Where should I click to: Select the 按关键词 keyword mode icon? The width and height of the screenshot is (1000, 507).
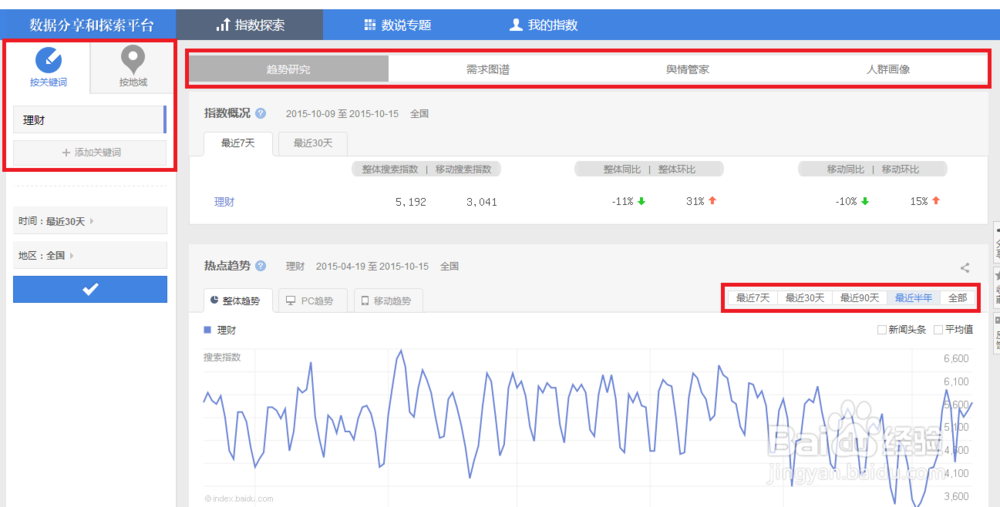point(48,61)
